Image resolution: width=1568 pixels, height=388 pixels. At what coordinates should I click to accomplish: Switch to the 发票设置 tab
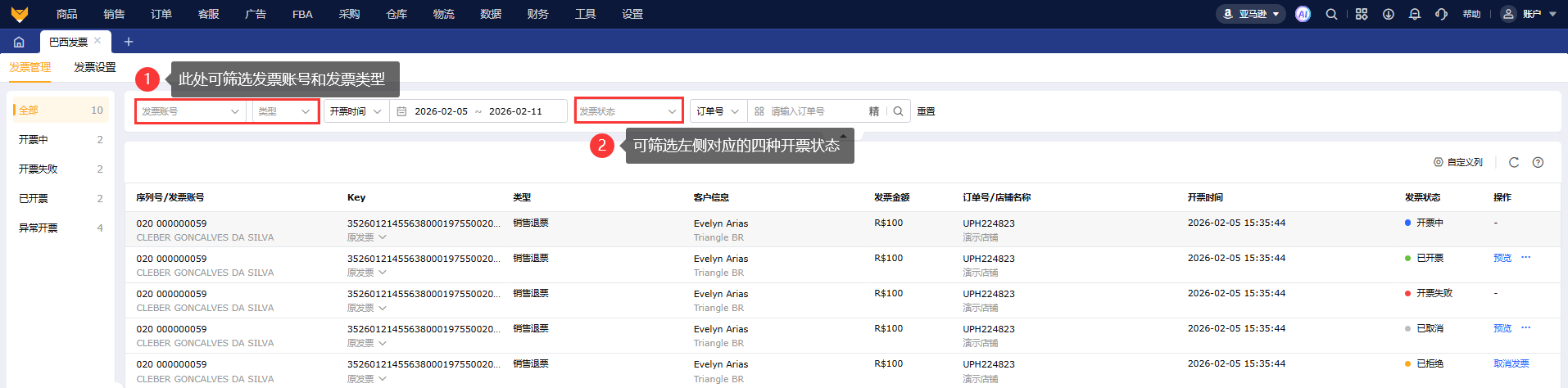pyautogui.click(x=95, y=67)
